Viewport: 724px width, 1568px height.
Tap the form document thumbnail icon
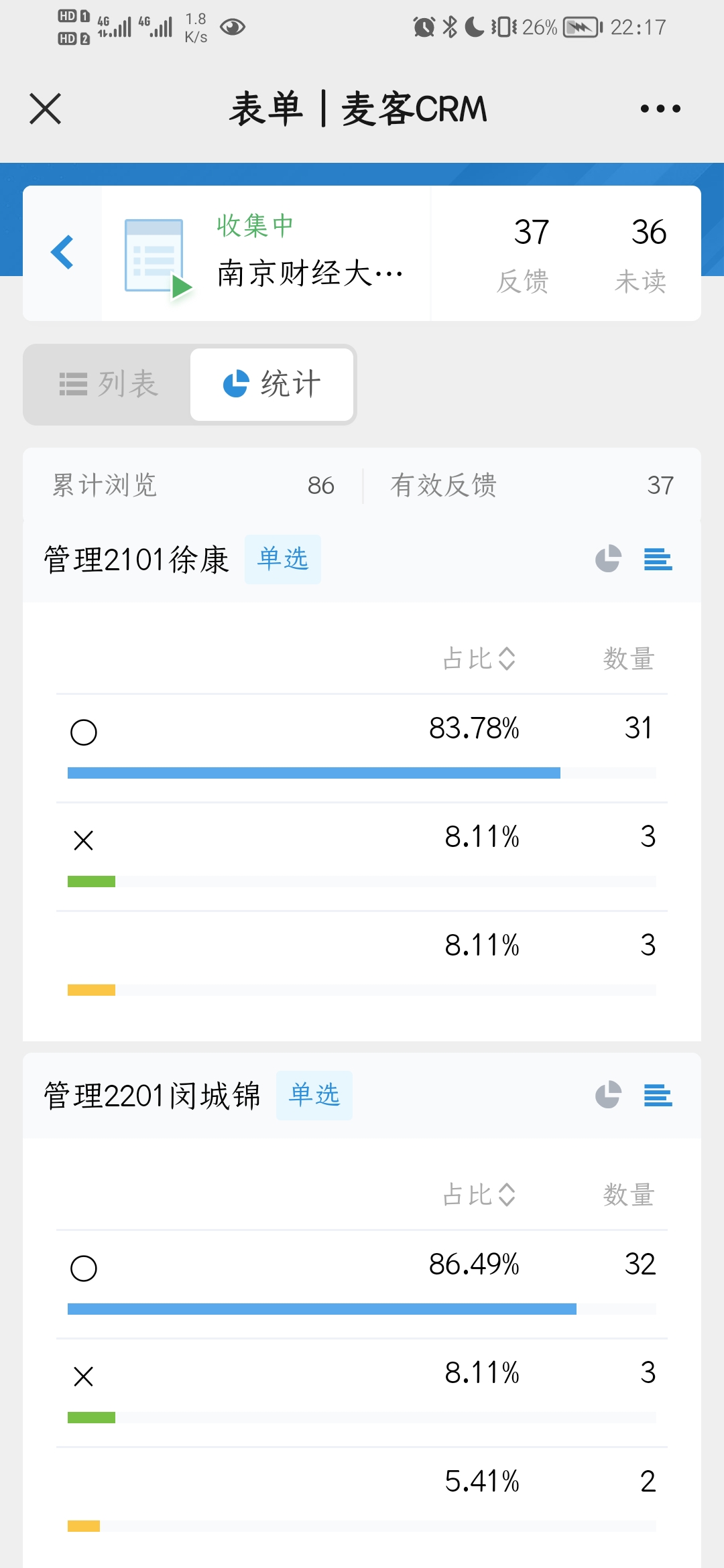coord(157,257)
